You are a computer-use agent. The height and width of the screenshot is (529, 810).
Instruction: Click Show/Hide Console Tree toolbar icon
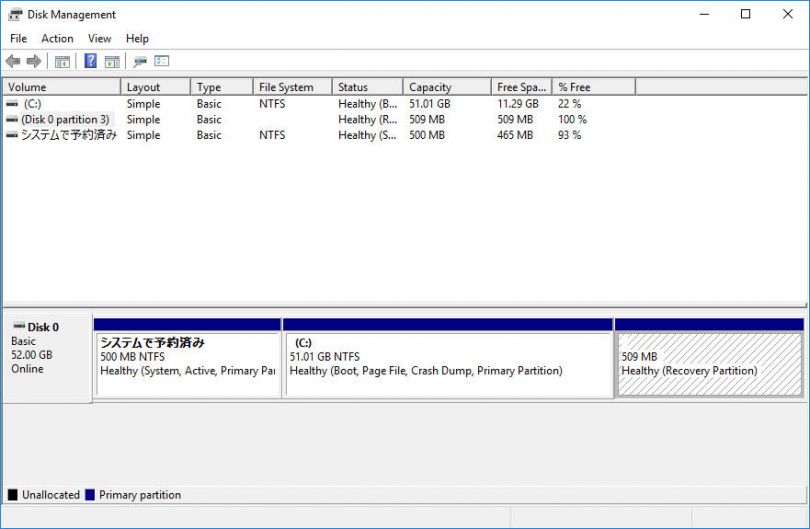62,62
